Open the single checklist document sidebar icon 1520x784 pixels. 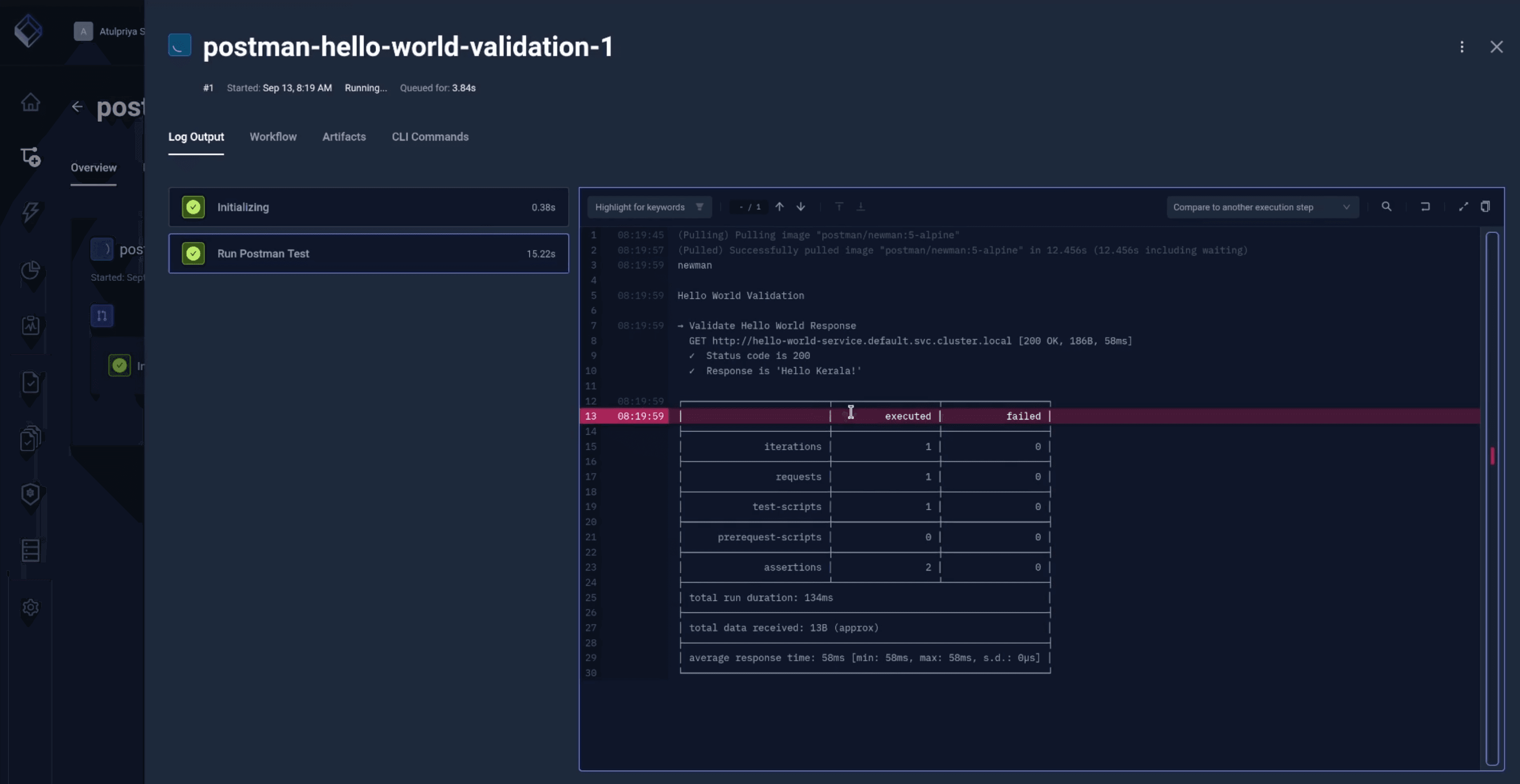(31, 382)
